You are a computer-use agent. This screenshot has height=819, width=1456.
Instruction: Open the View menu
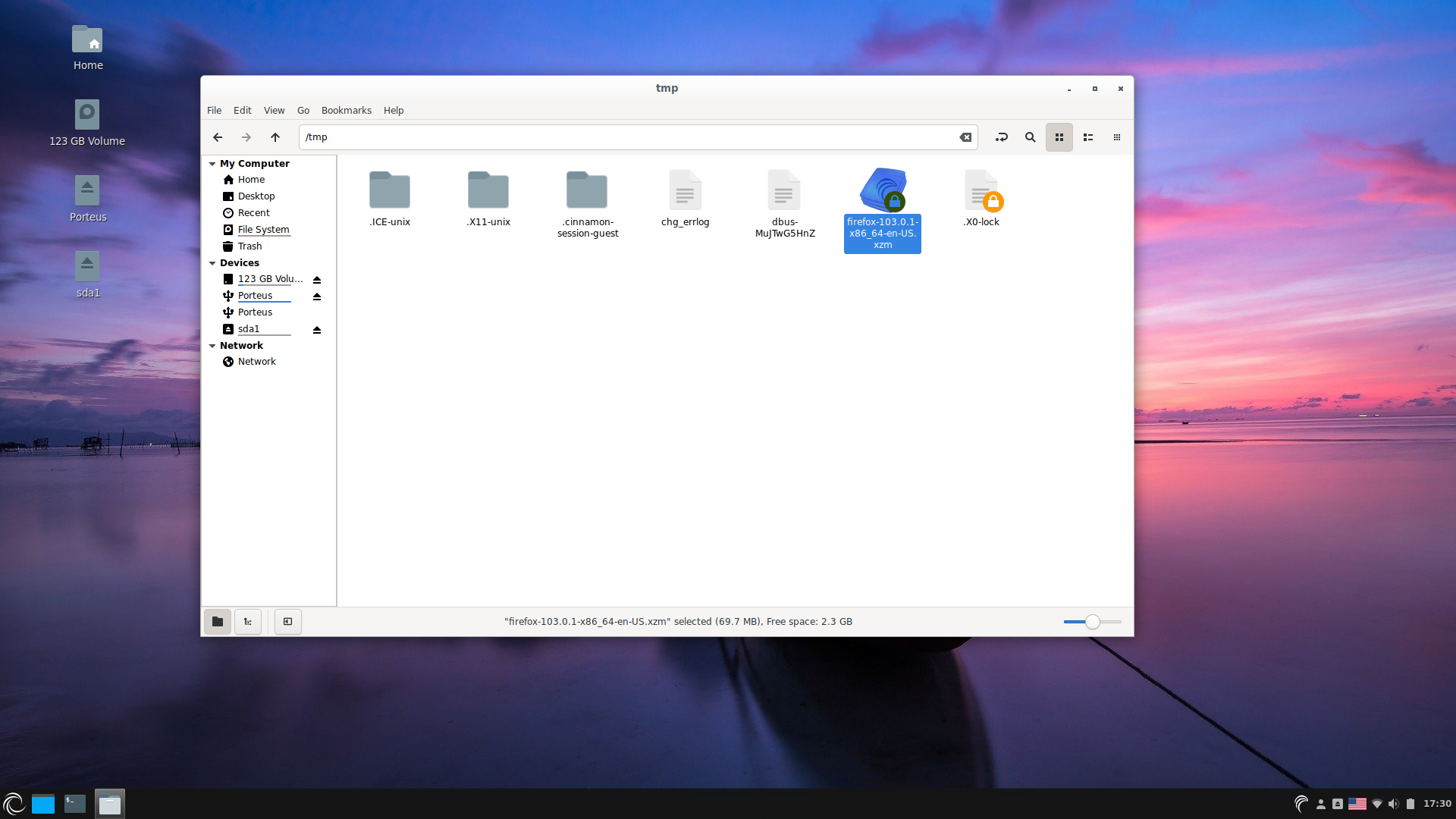[275, 111]
